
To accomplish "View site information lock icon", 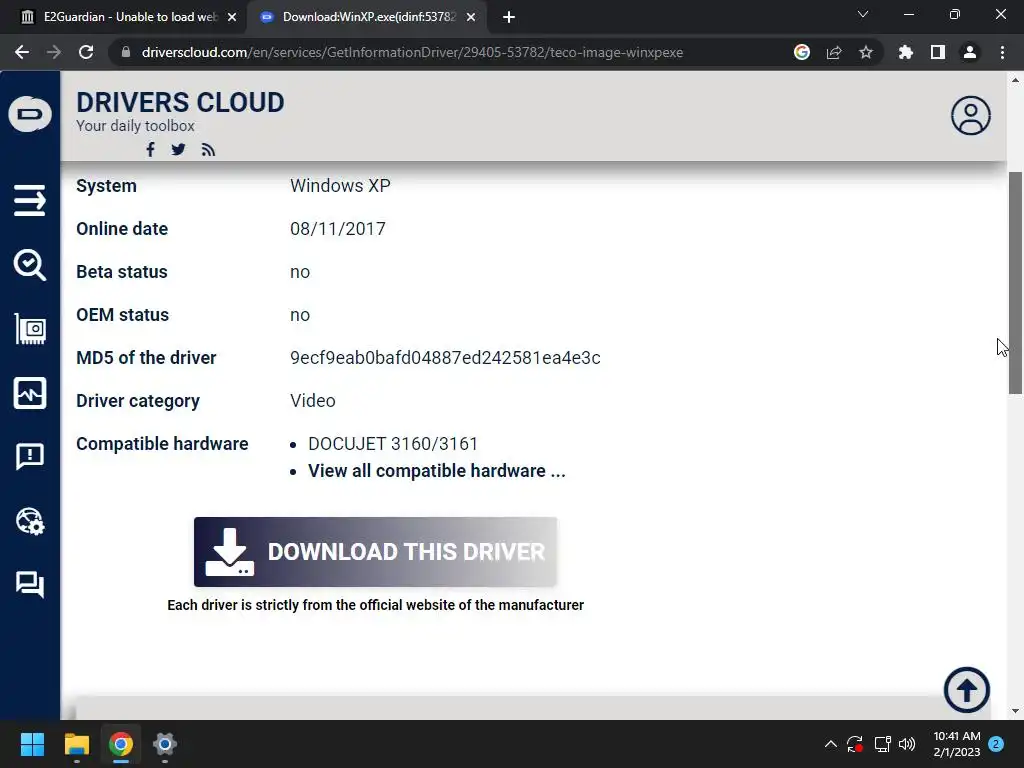I will coord(126,52).
